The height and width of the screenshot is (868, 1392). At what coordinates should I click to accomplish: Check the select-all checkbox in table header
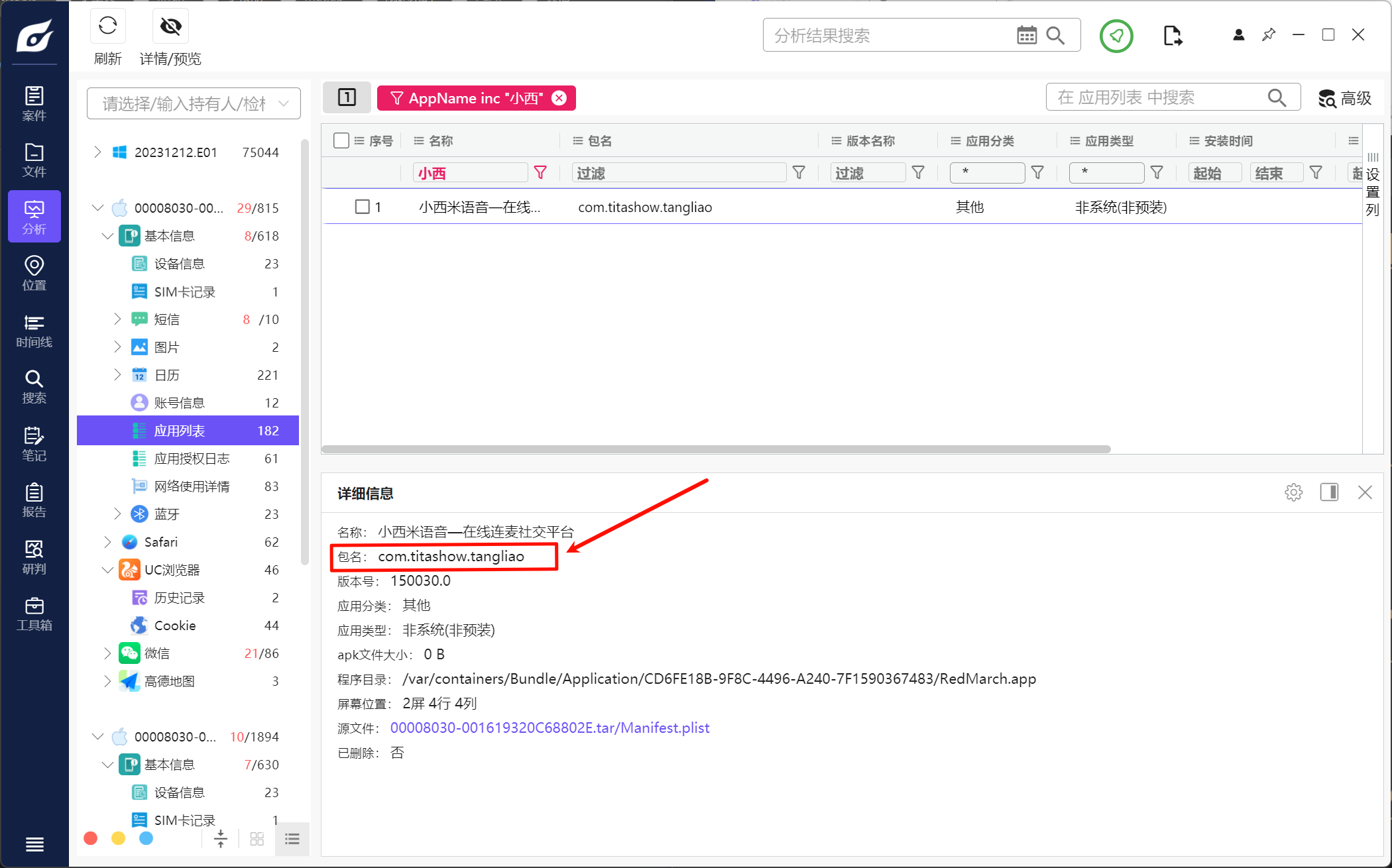point(341,140)
